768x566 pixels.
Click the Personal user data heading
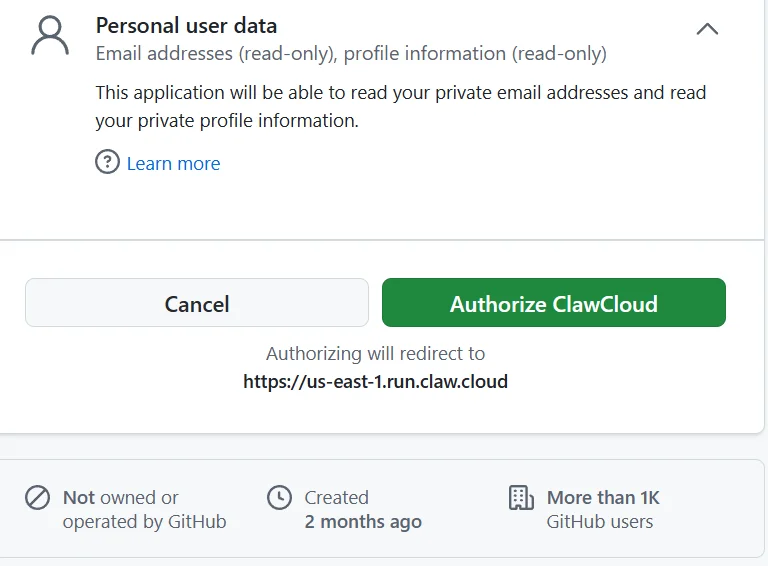click(186, 26)
